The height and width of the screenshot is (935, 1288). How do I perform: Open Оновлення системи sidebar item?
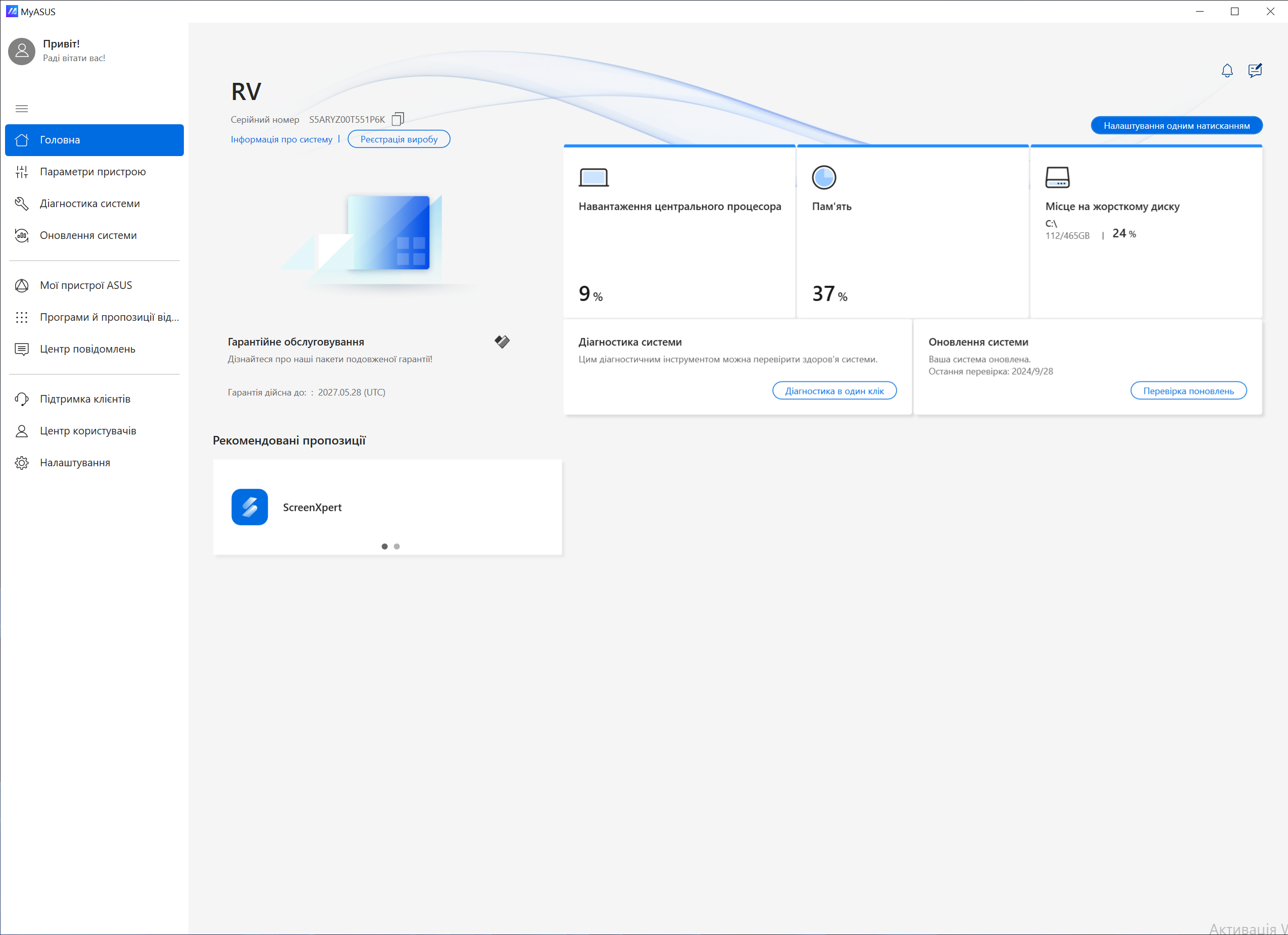point(88,235)
